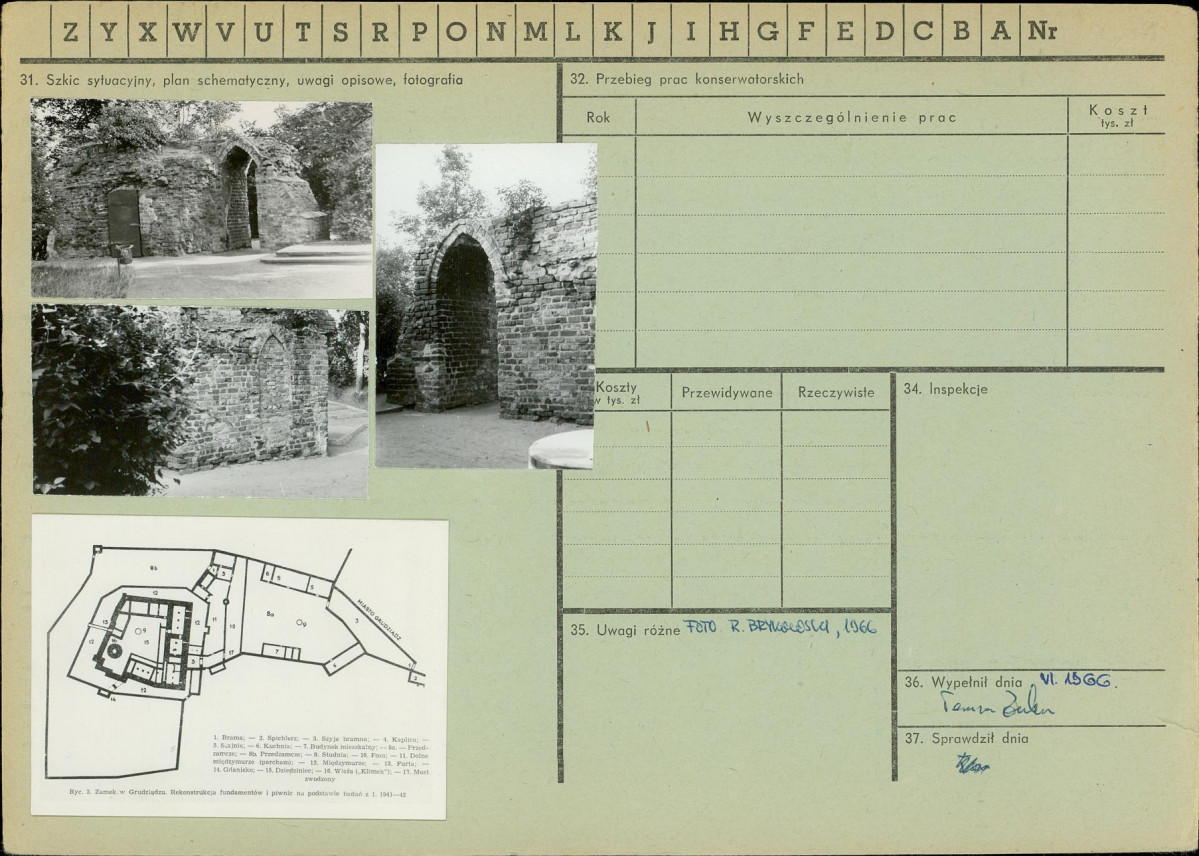Open the tall arched gateway photograph
This screenshot has height=856, width=1199.
(x=486, y=306)
